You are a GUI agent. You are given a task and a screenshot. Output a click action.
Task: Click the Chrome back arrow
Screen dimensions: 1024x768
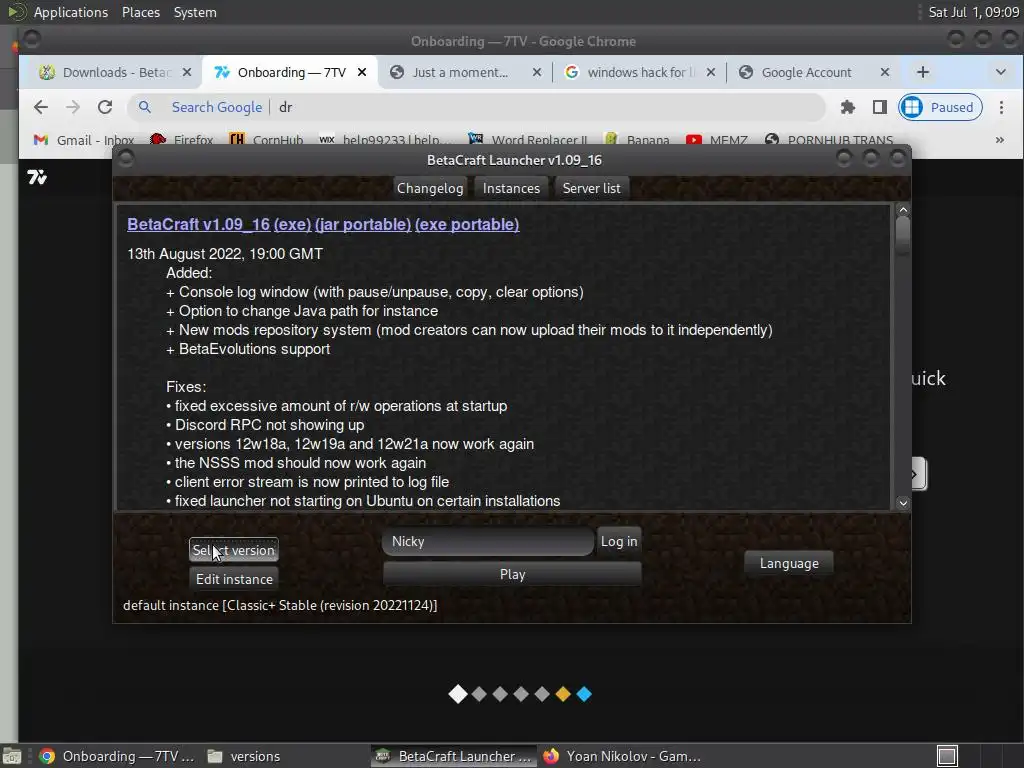point(40,107)
